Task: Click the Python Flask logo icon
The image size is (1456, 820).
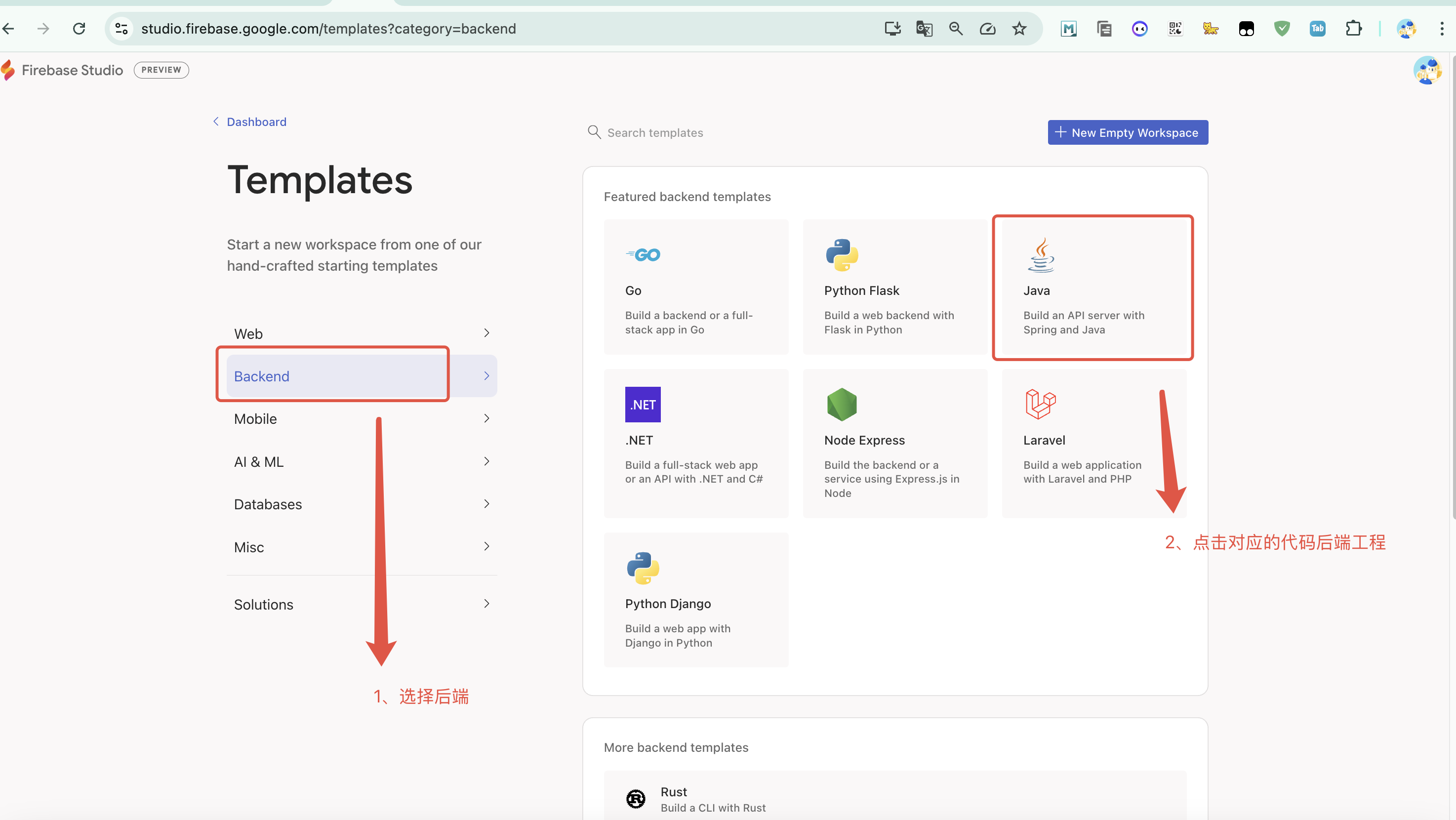Action: pos(842,255)
